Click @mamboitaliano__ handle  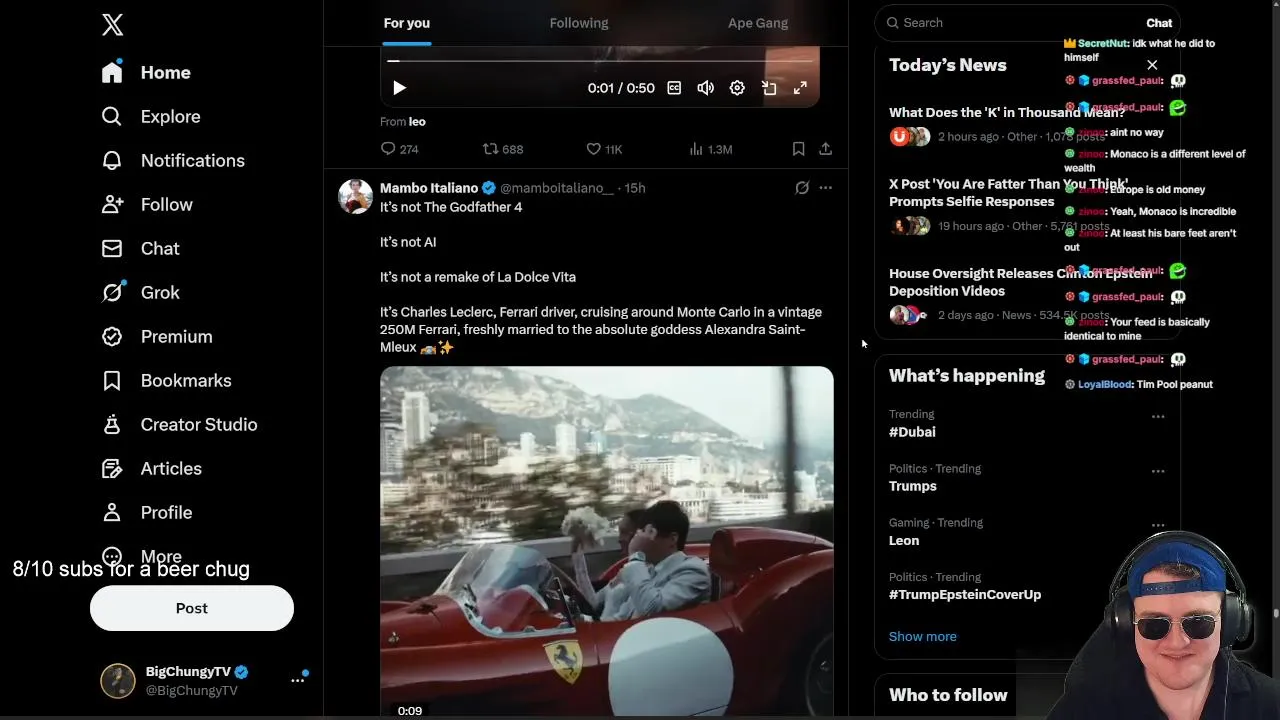click(x=556, y=188)
